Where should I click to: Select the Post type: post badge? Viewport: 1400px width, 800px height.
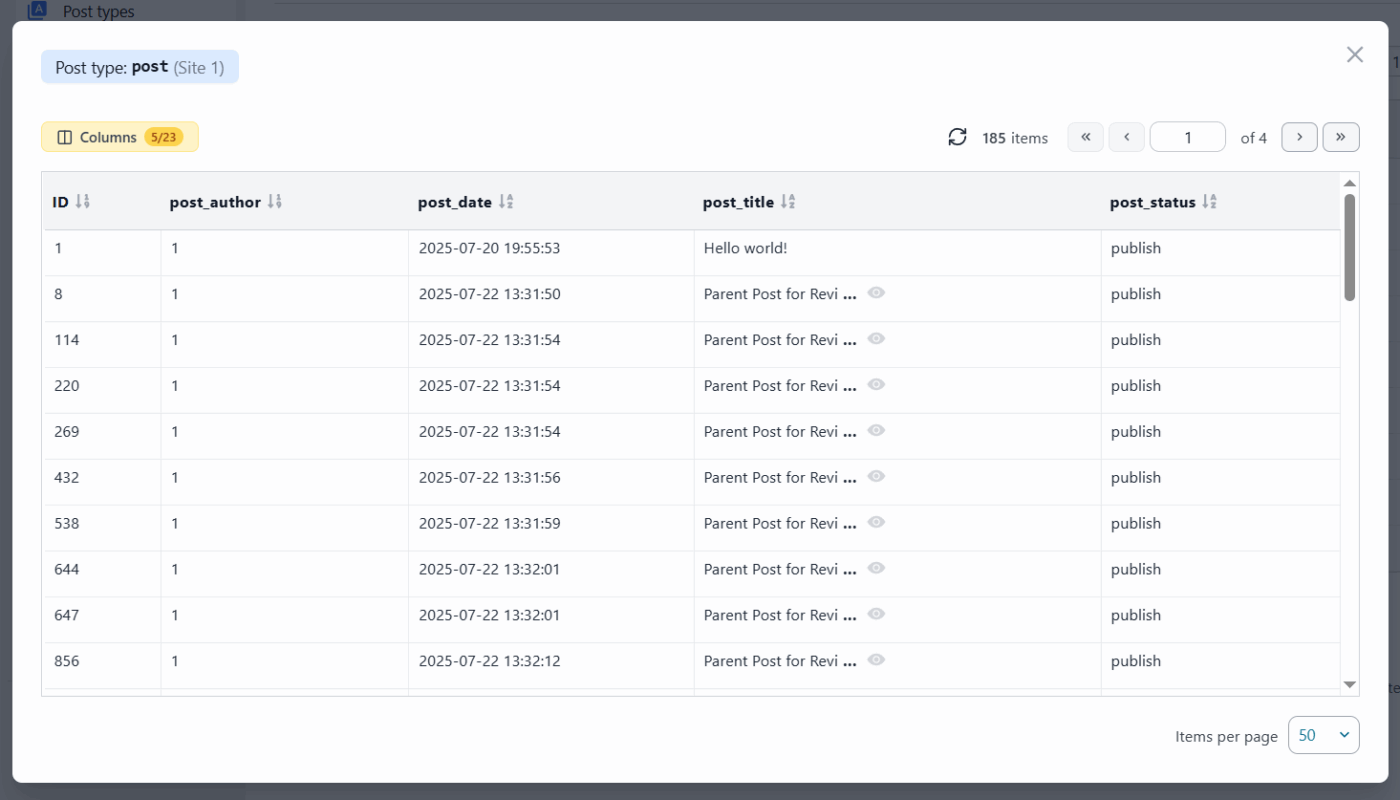point(139,66)
